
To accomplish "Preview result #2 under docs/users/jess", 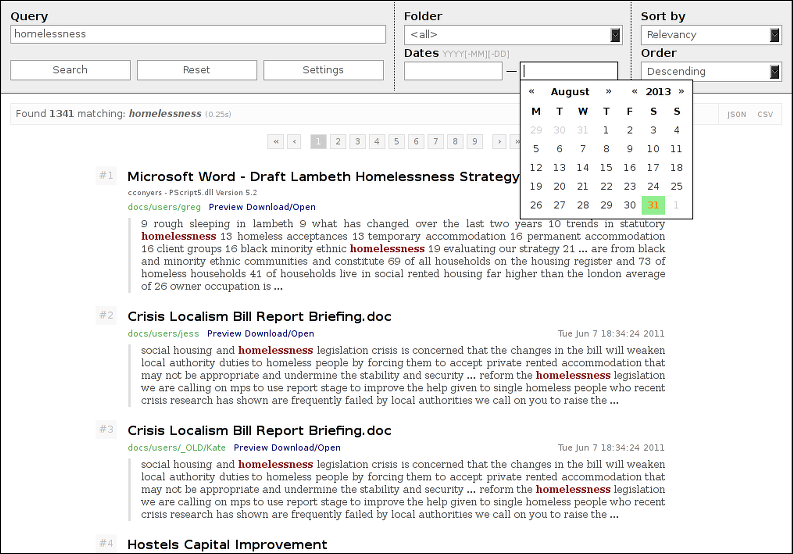I will [x=224, y=334].
